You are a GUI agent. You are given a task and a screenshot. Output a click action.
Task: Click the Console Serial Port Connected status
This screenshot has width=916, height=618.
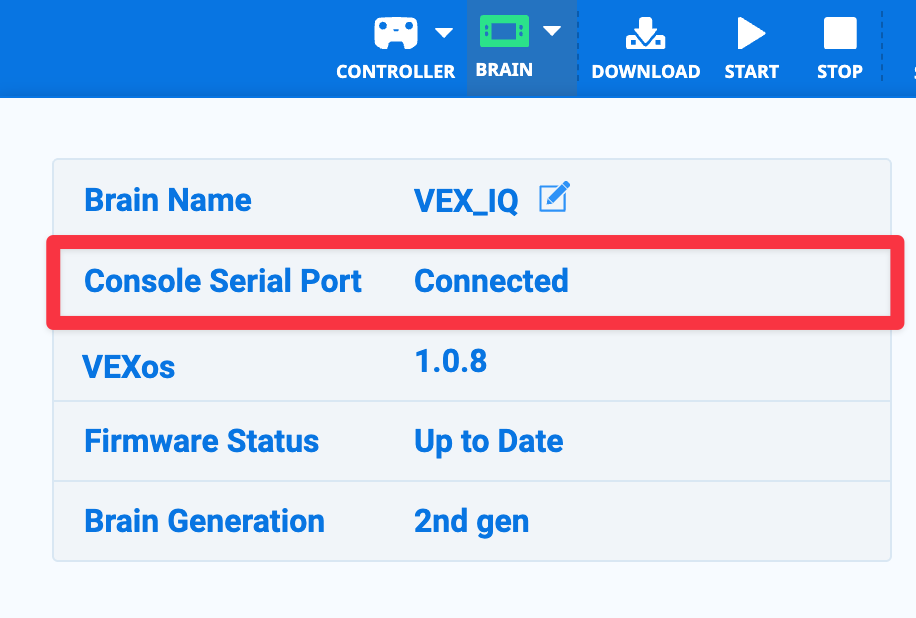click(x=490, y=281)
